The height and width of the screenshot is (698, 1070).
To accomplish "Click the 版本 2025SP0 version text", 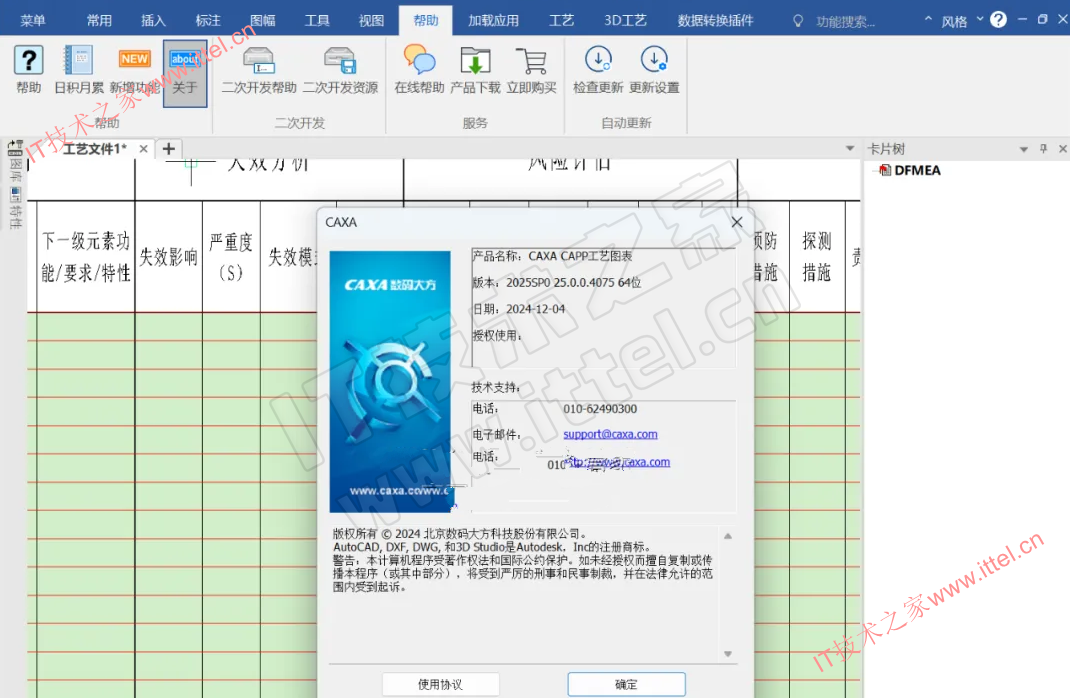I will coord(558,282).
